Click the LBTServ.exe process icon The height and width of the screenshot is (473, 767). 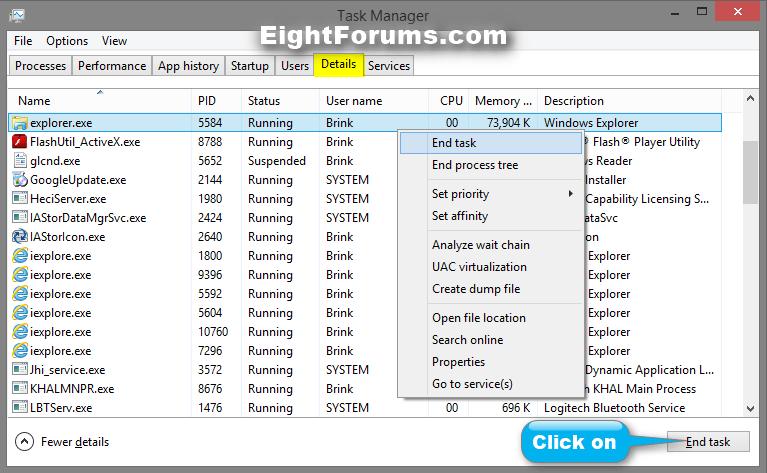pos(20,407)
